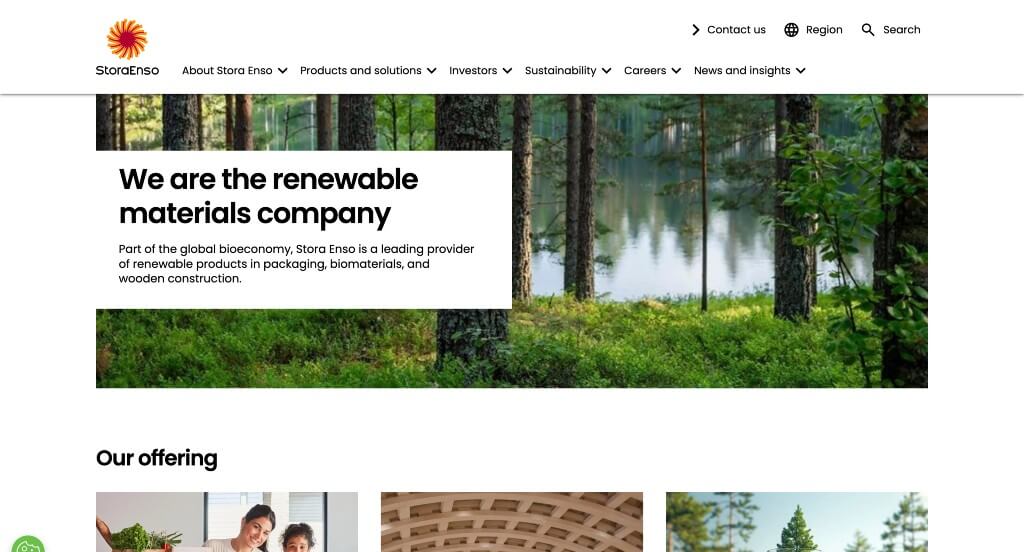The image size is (1024, 552).
Task: Open the Investors menu item
Action: [x=473, y=71]
